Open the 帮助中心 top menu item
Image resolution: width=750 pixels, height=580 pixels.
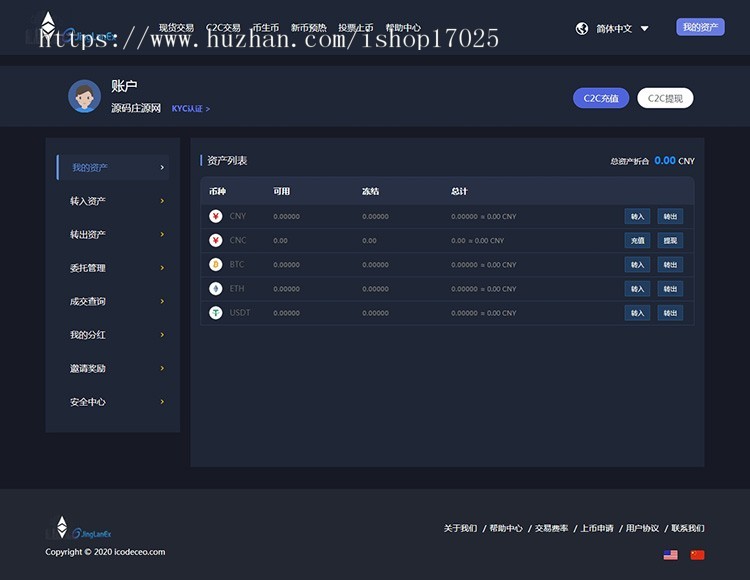pyautogui.click(x=403, y=28)
